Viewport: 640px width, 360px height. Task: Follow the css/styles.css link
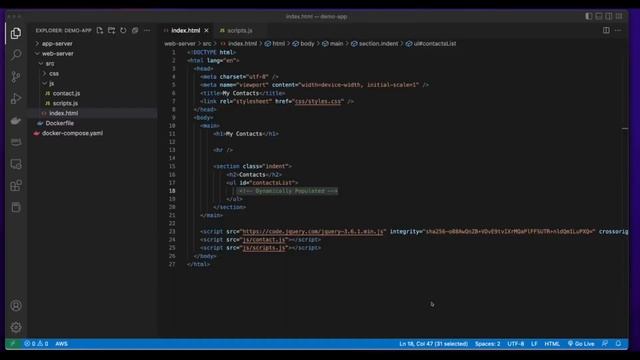click(x=318, y=101)
